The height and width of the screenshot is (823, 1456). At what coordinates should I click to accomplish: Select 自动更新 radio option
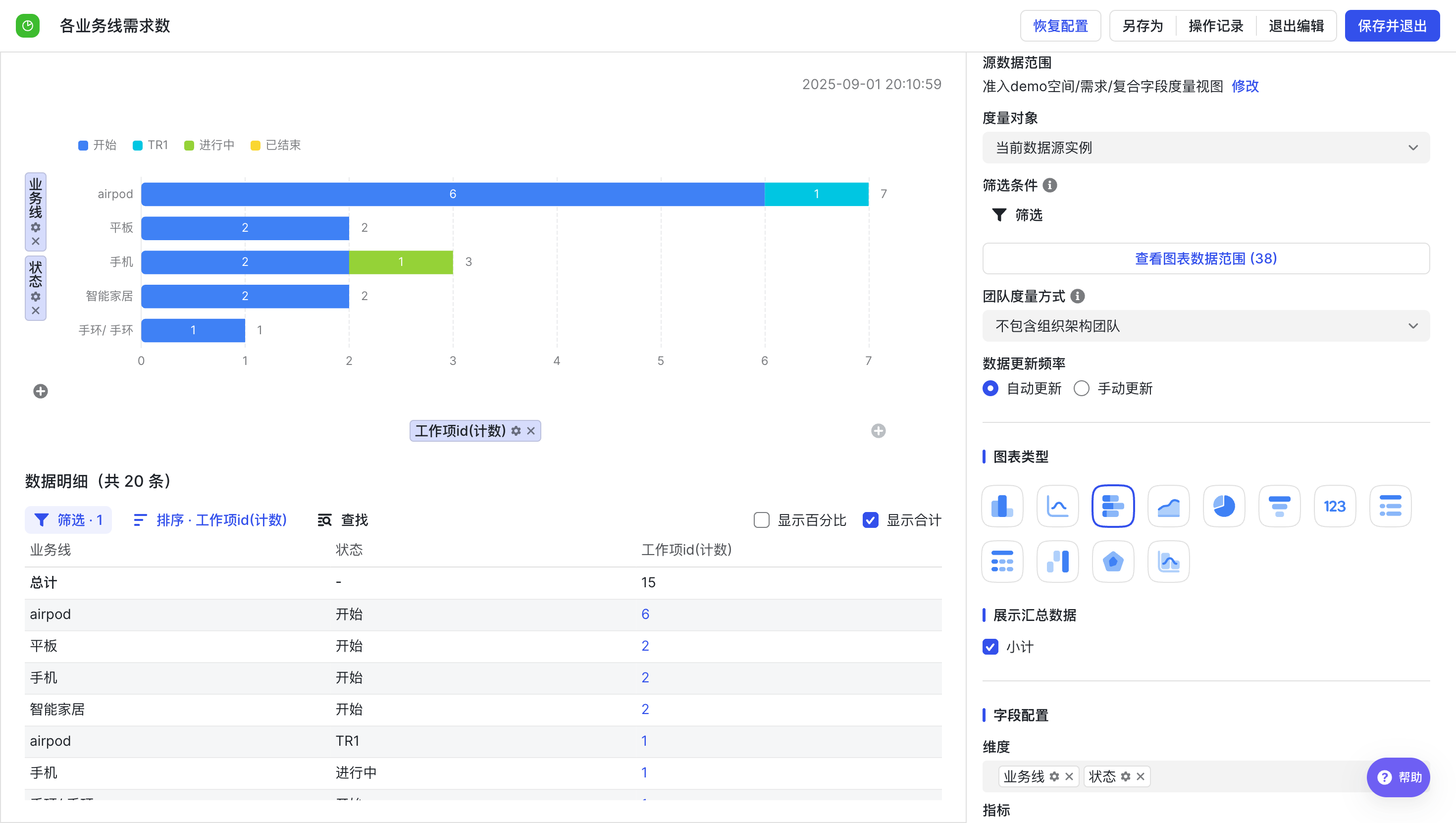pos(990,388)
